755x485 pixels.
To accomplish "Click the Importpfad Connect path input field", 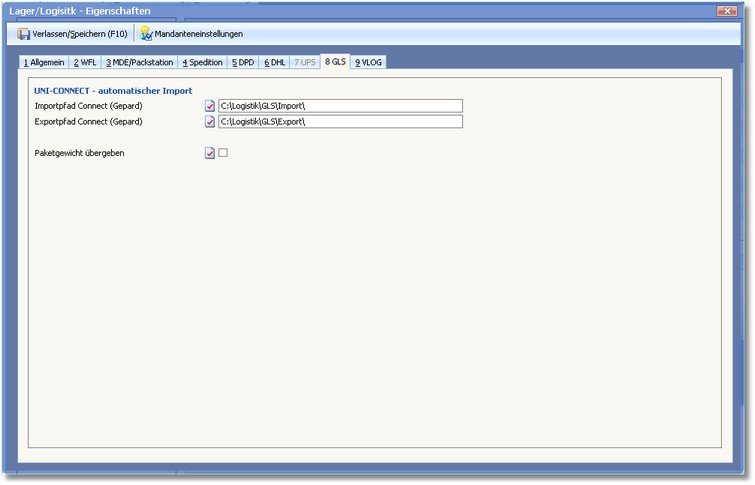I will [340, 106].
